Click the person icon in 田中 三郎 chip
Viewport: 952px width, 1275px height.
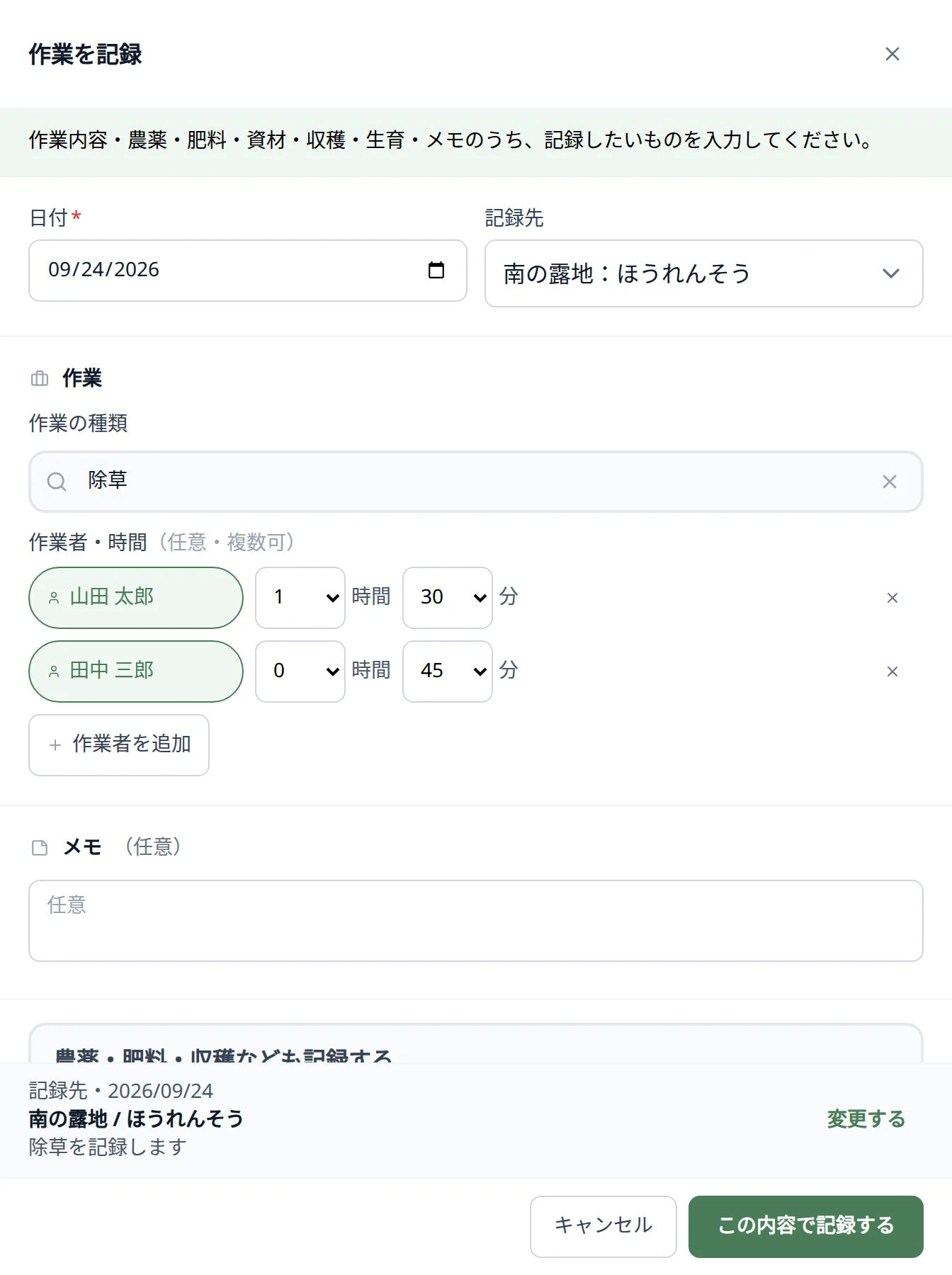point(54,672)
